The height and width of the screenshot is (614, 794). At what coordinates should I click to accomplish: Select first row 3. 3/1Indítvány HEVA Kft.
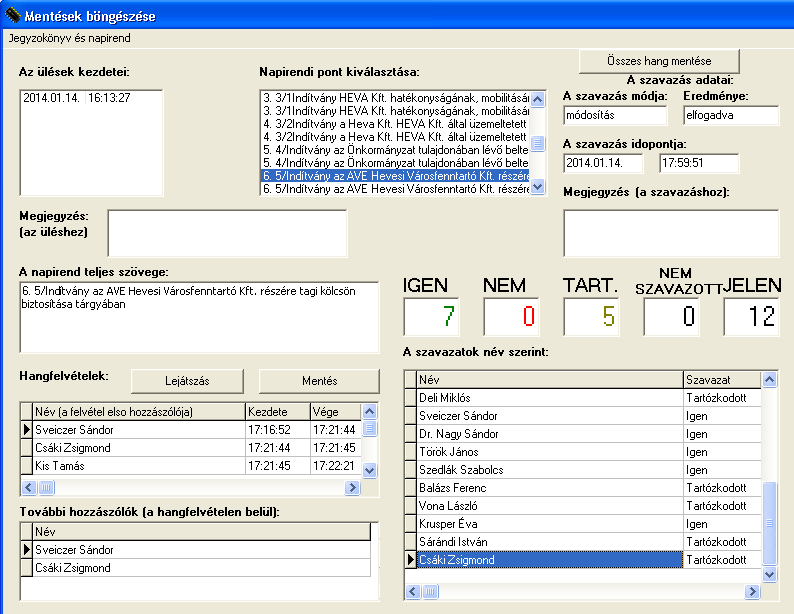coord(395,98)
